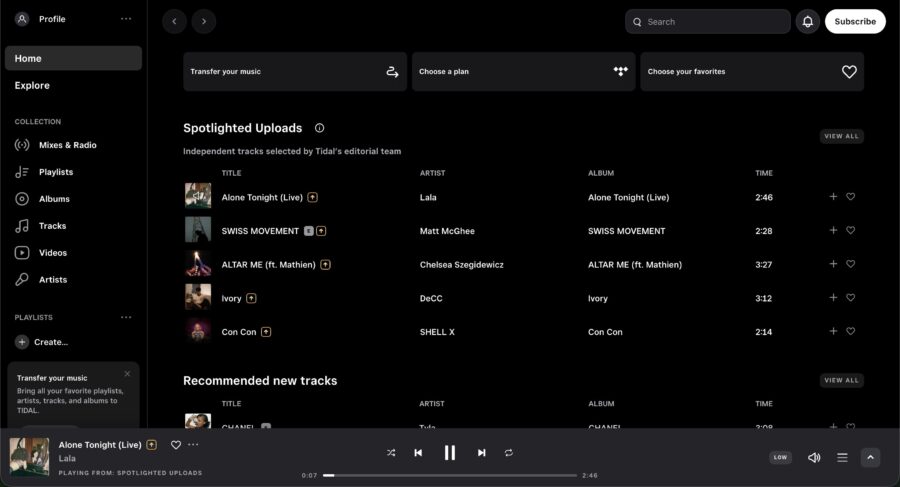Go to Mixes & Radio
Viewport: 900px width, 487px height.
click(x=67, y=145)
